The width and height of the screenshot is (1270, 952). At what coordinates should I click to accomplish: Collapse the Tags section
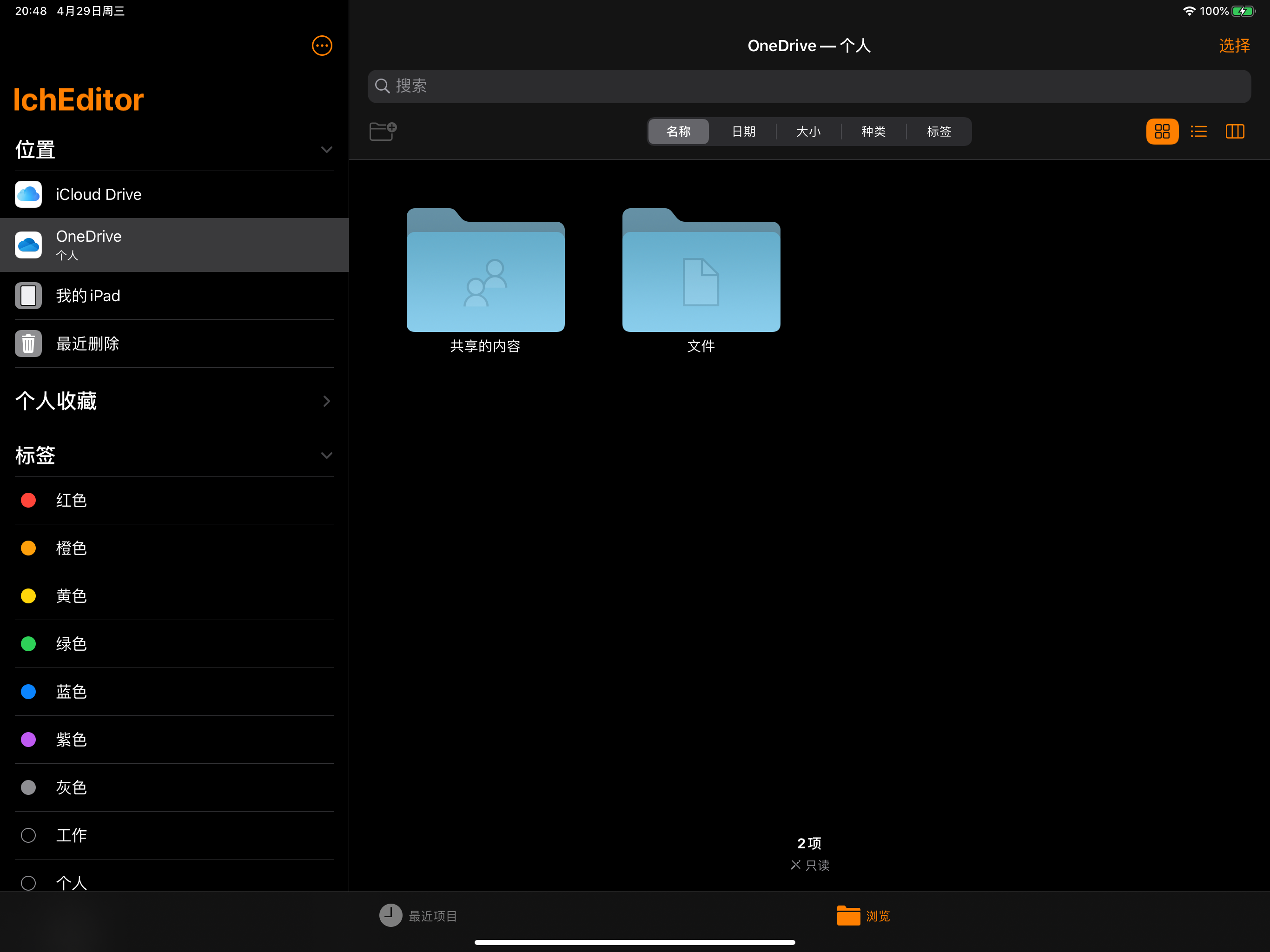[326, 456]
